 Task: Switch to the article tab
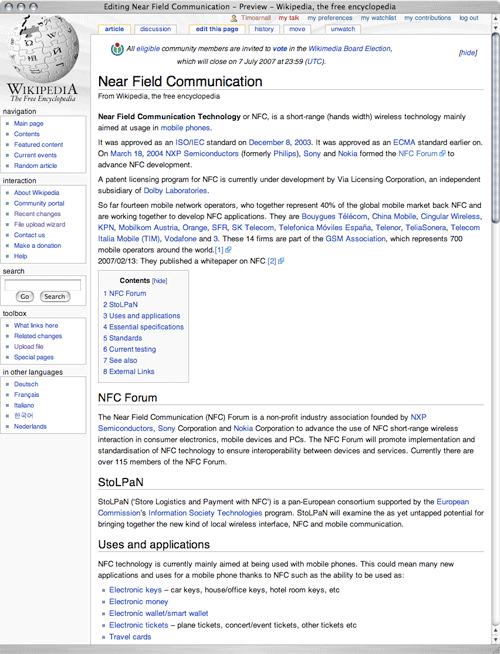click(x=114, y=29)
